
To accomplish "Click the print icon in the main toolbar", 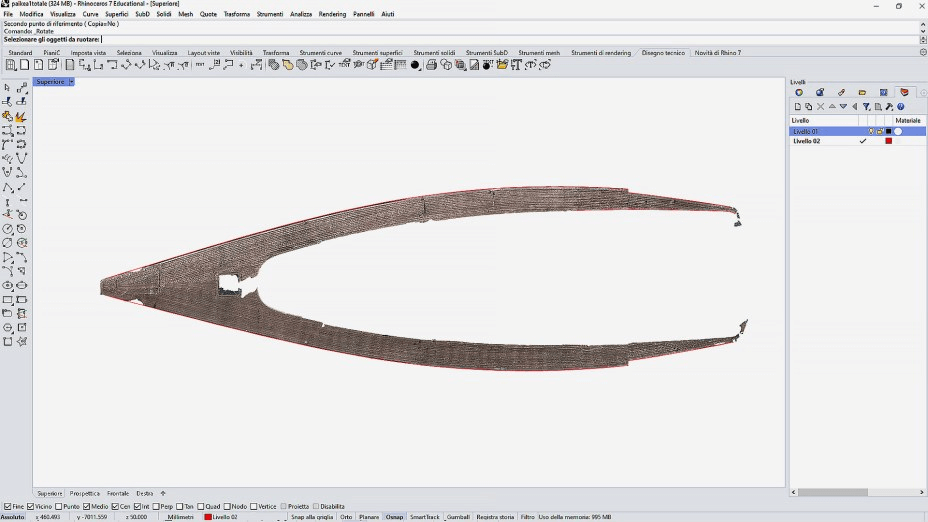I will [431, 65].
